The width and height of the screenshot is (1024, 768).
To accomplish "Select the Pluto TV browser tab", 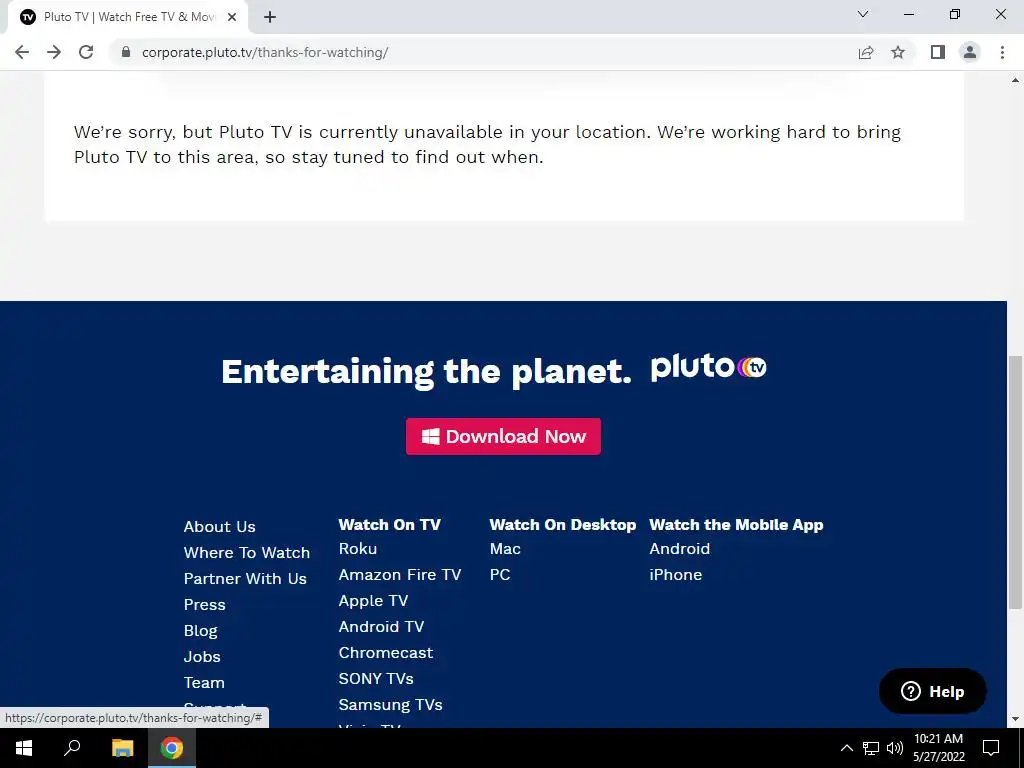I will point(127,18).
